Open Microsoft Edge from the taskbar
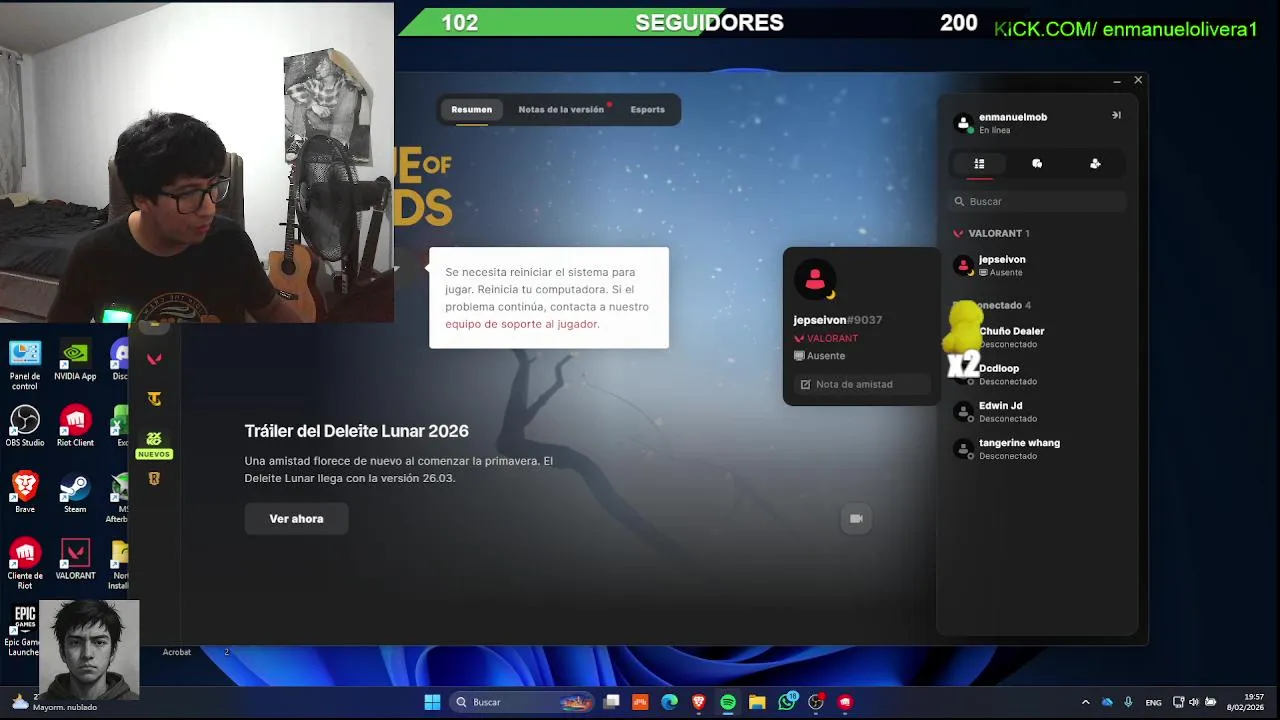 (x=669, y=702)
